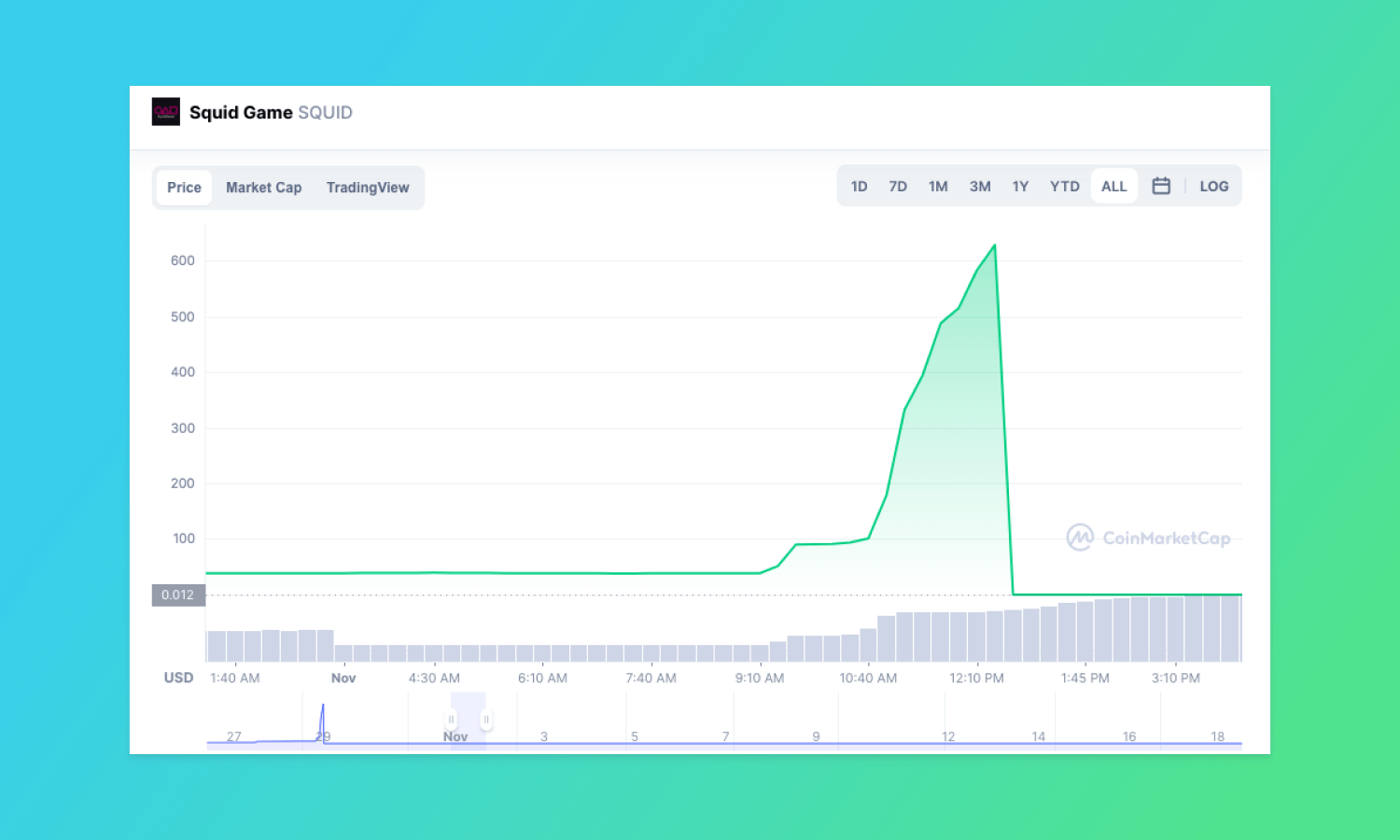This screenshot has height=840, width=1400.
Task: Click the 9:10 AM time axis label
Action: (760, 679)
